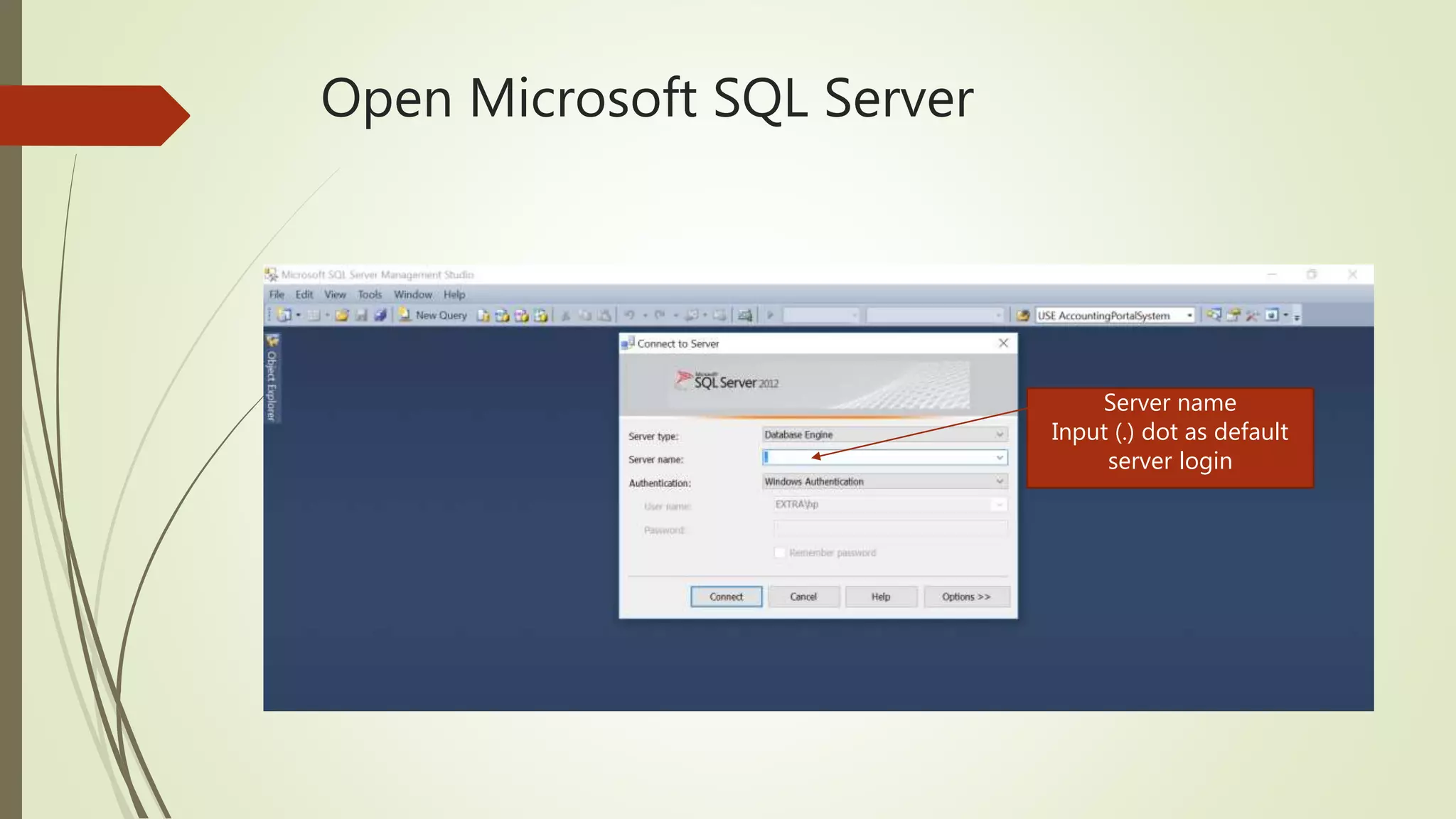Open the toolbar overflow options arrow
Viewport: 1456px width, 819px height.
(x=1297, y=317)
